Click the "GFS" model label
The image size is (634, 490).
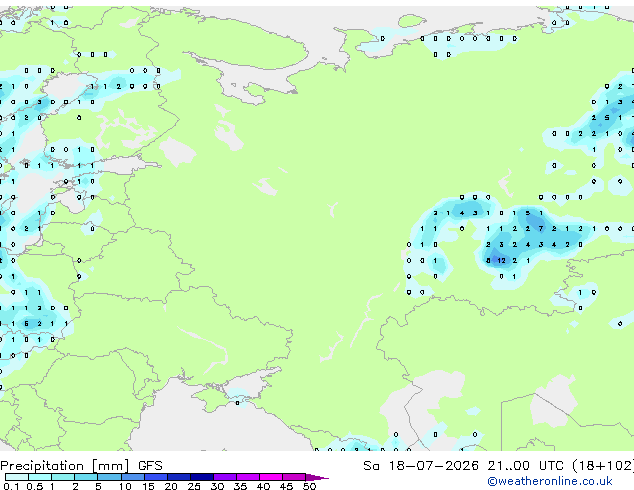pos(150,466)
